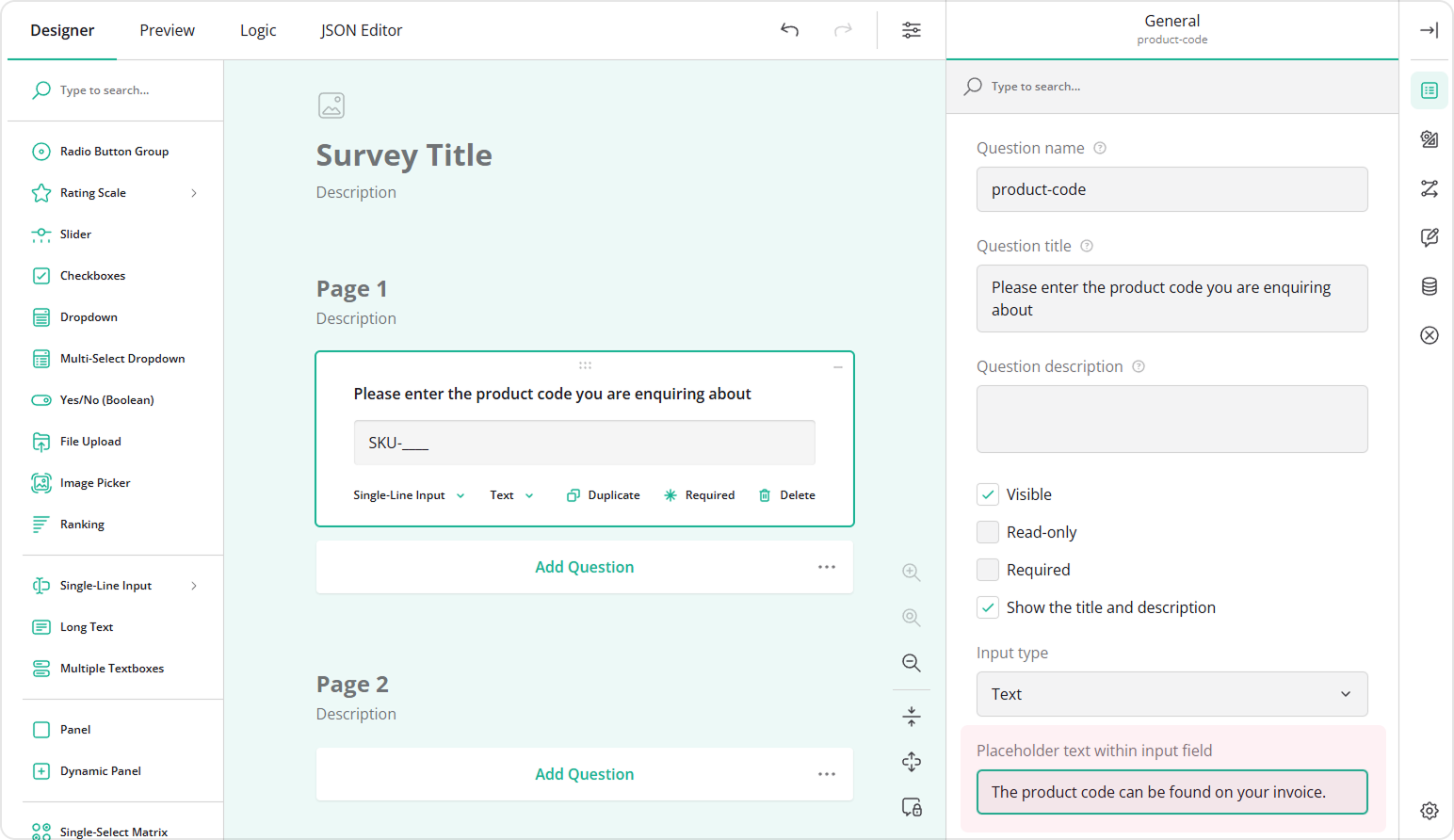Screen dimensions: 1454x840
Task: Collapse the property grid panel
Action: 1429,29
